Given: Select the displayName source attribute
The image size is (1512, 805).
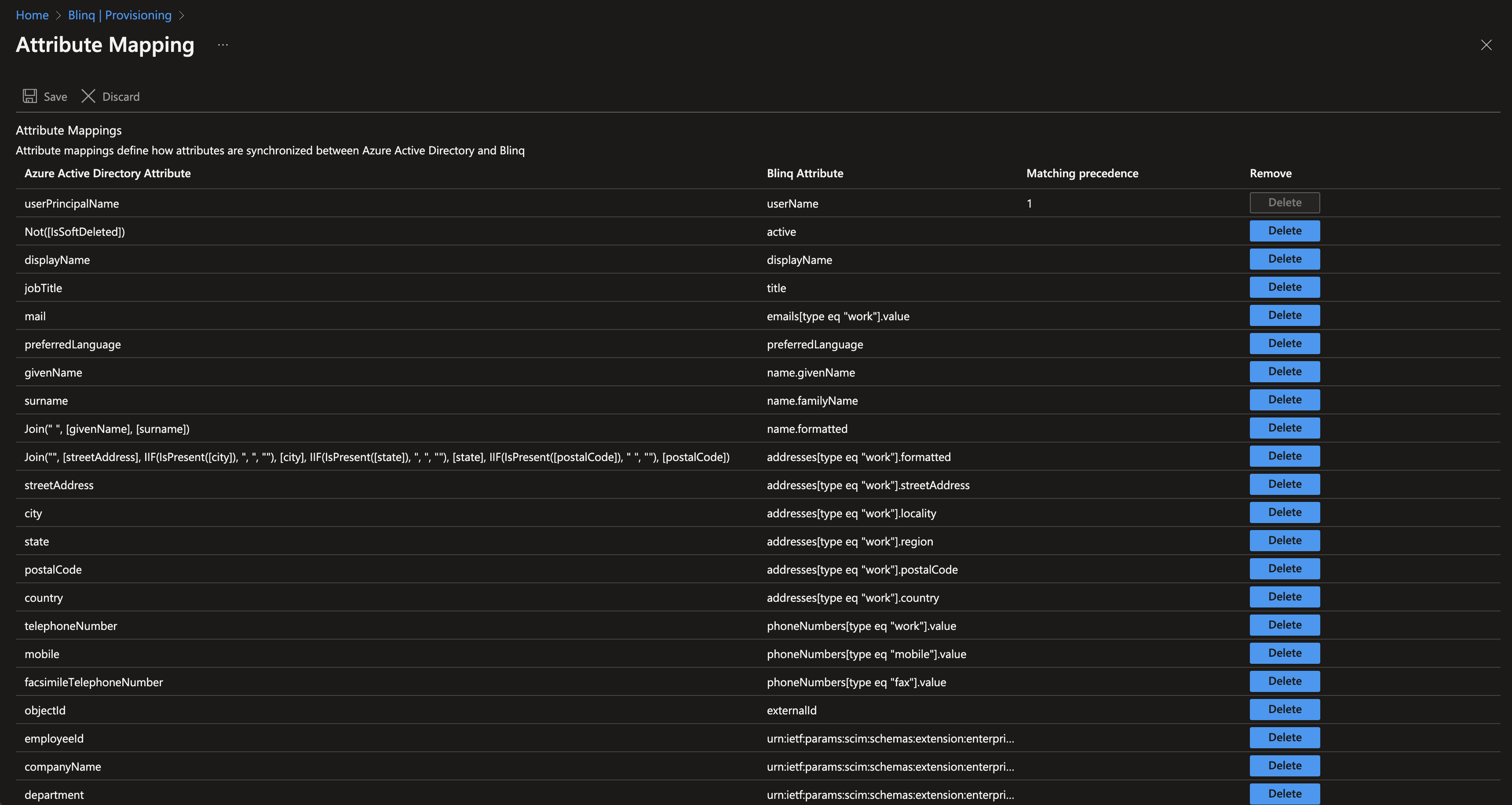Looking at the screenshot, I should (x=57, y=260).
